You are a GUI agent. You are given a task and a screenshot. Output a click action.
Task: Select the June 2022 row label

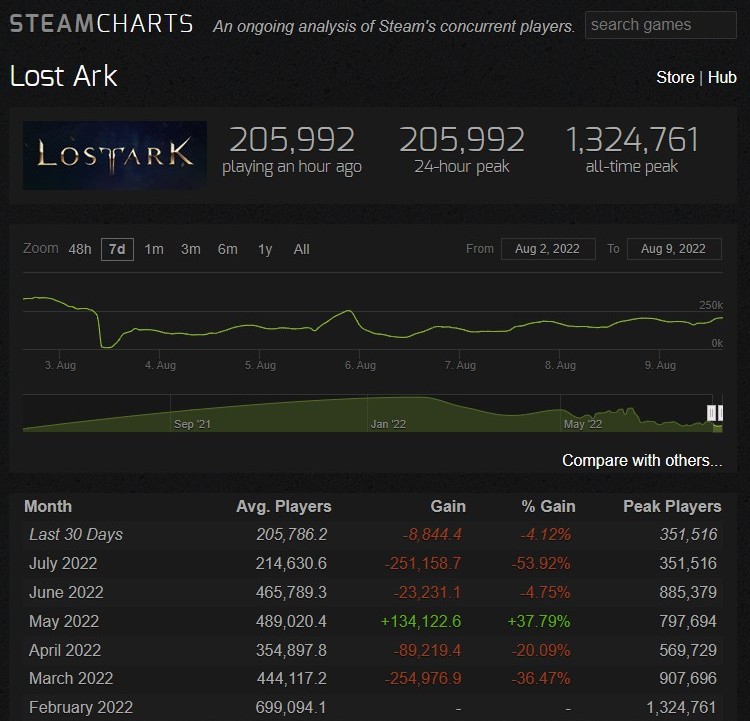pyautogui.click(x=66, y=592)
